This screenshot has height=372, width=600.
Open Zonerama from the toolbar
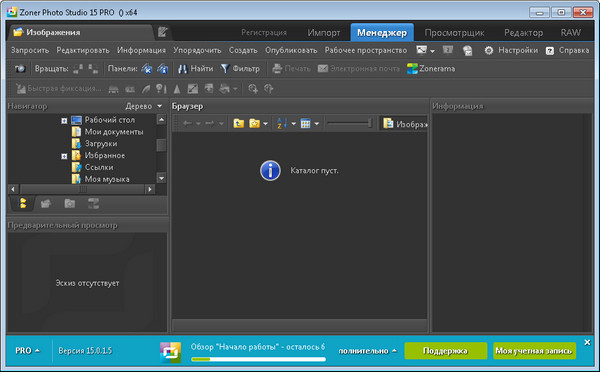(431, 69)
